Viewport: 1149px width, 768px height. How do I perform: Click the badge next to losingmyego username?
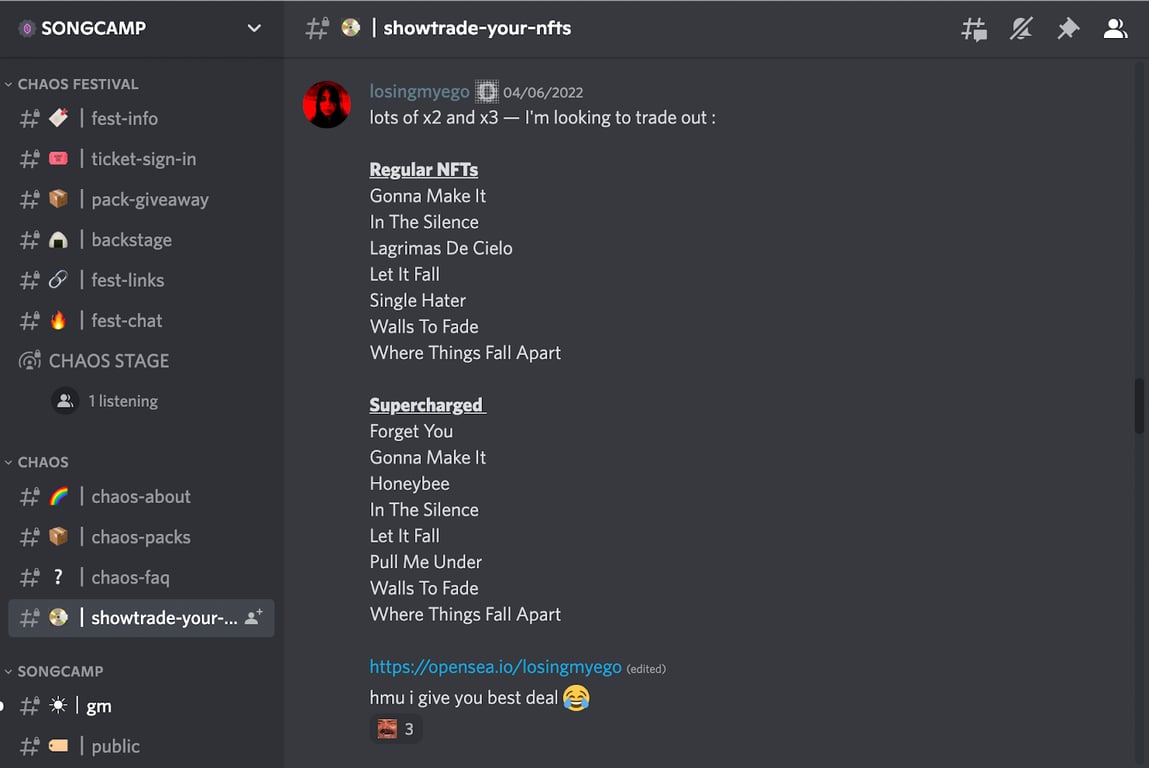[486, 92]
